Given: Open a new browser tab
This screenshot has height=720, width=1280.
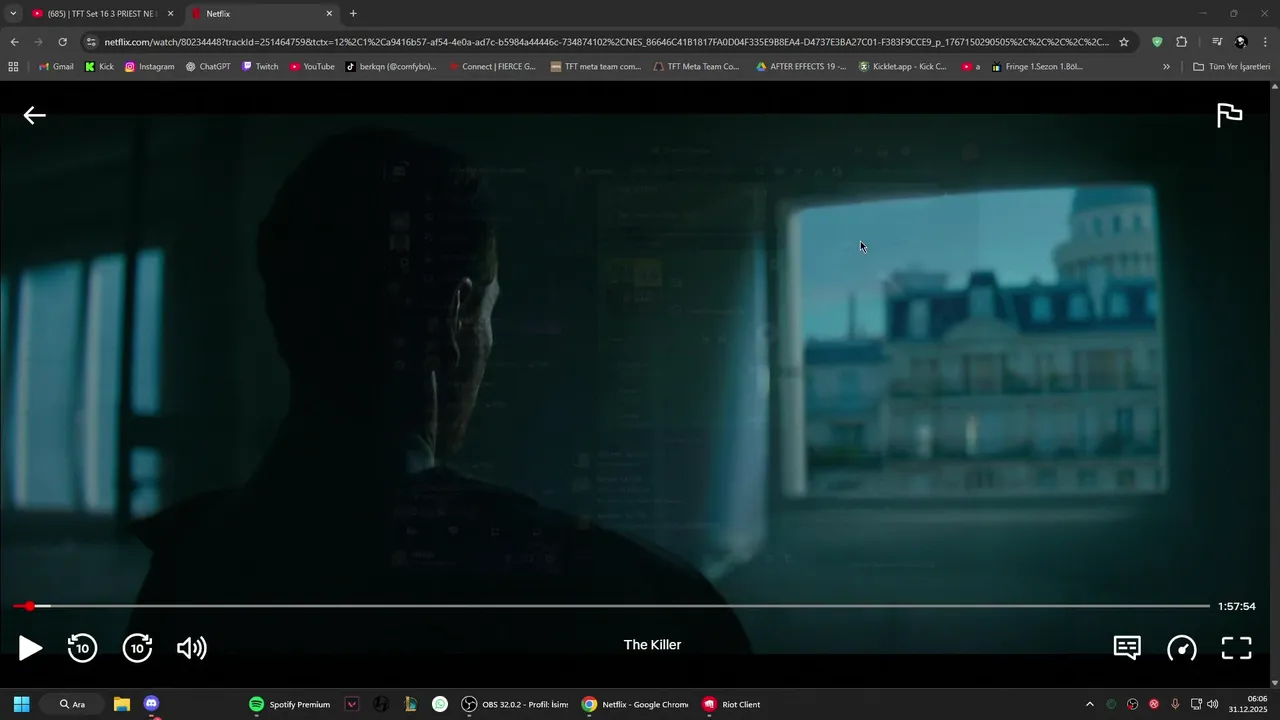Looking at the screenshot, I should [x=353, y=14].
